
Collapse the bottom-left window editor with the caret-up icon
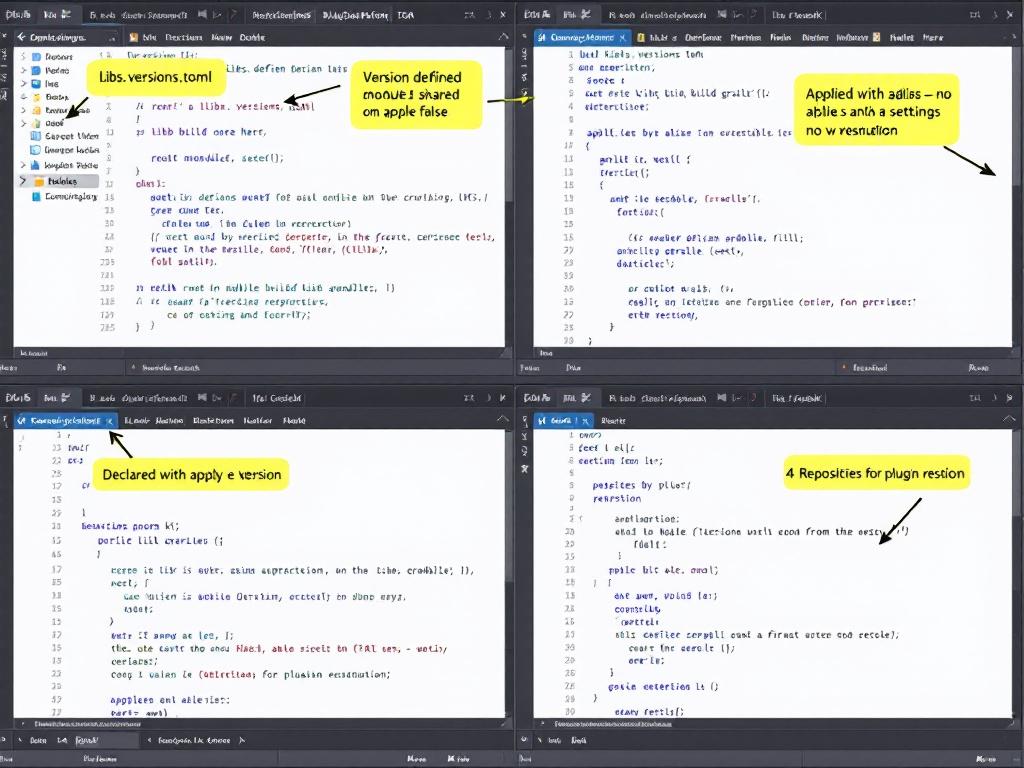pyautogui.click(x=502, y=419)
